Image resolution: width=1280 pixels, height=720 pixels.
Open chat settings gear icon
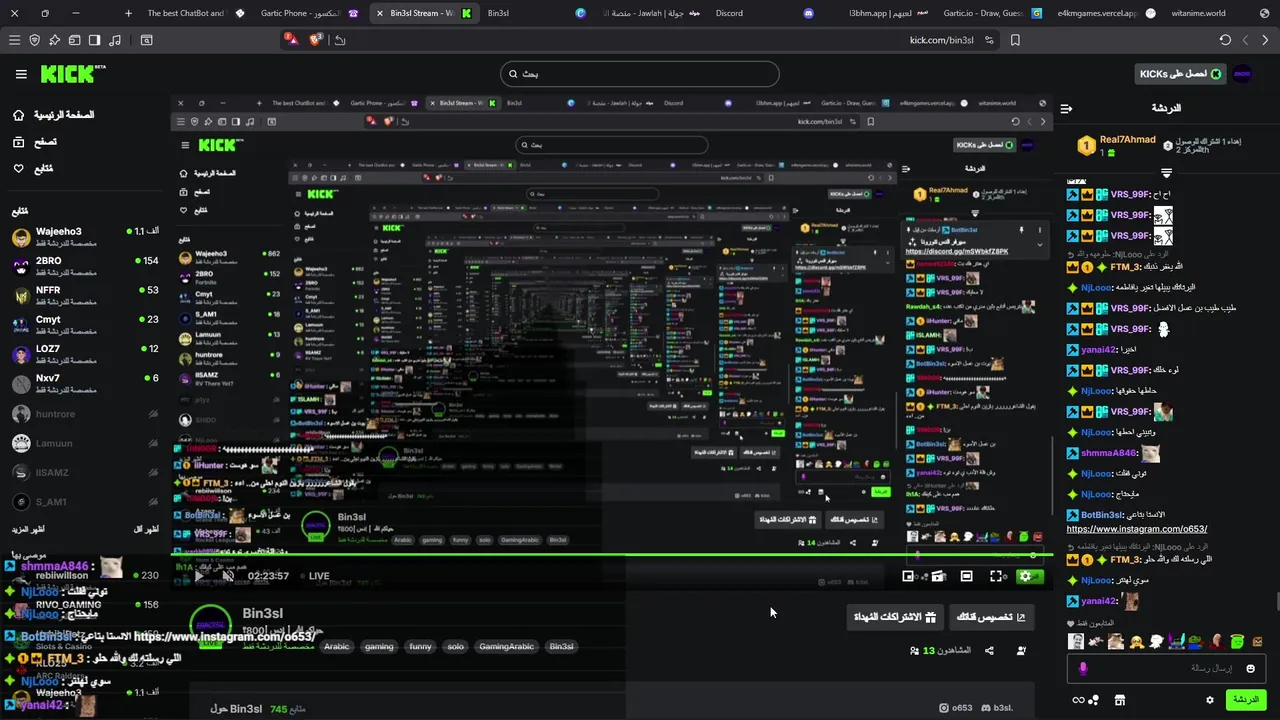[1210, 700]
